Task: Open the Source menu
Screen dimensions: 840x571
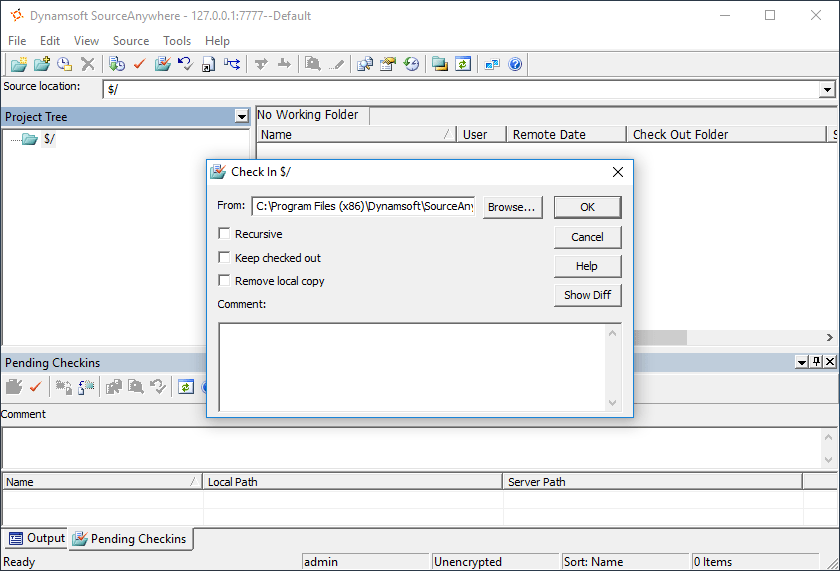Action: pos(131,41)
